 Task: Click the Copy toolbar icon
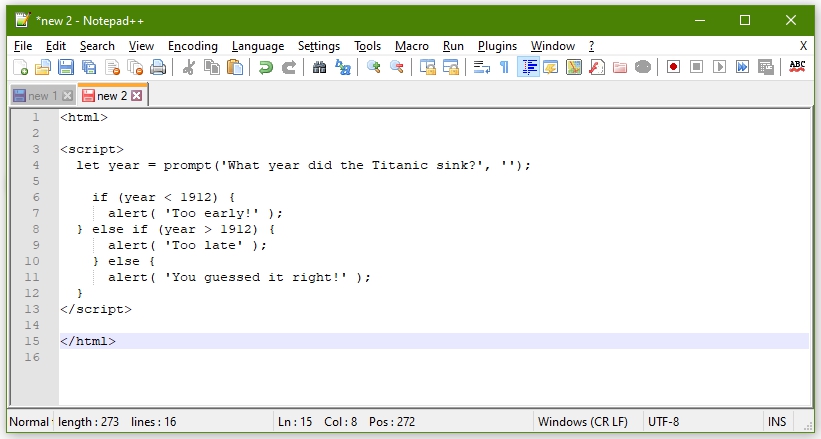(x=212, y=67)
